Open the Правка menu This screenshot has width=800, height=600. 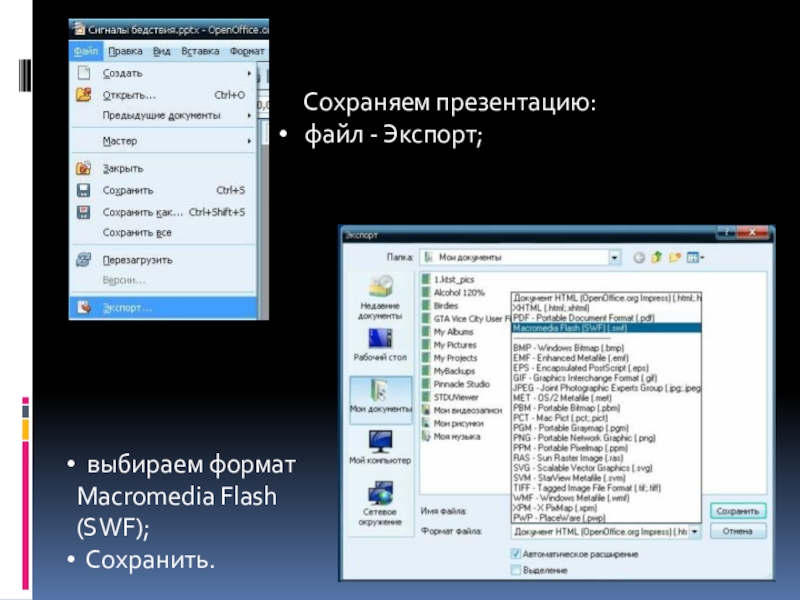125,51
